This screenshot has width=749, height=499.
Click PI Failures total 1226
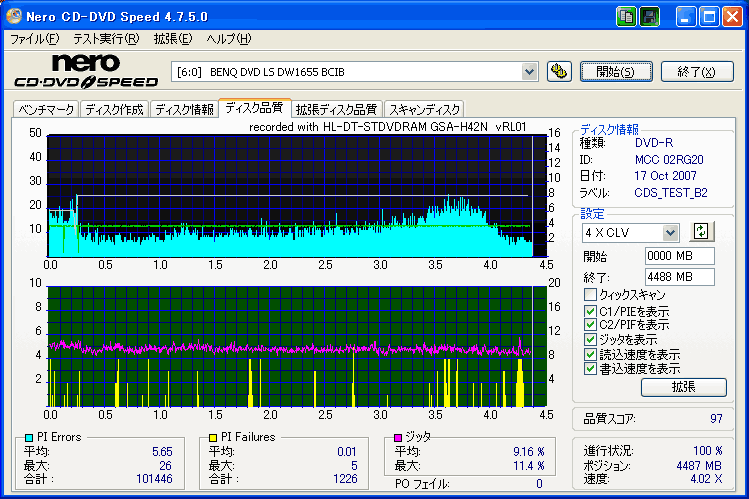(x=345, y=478)
